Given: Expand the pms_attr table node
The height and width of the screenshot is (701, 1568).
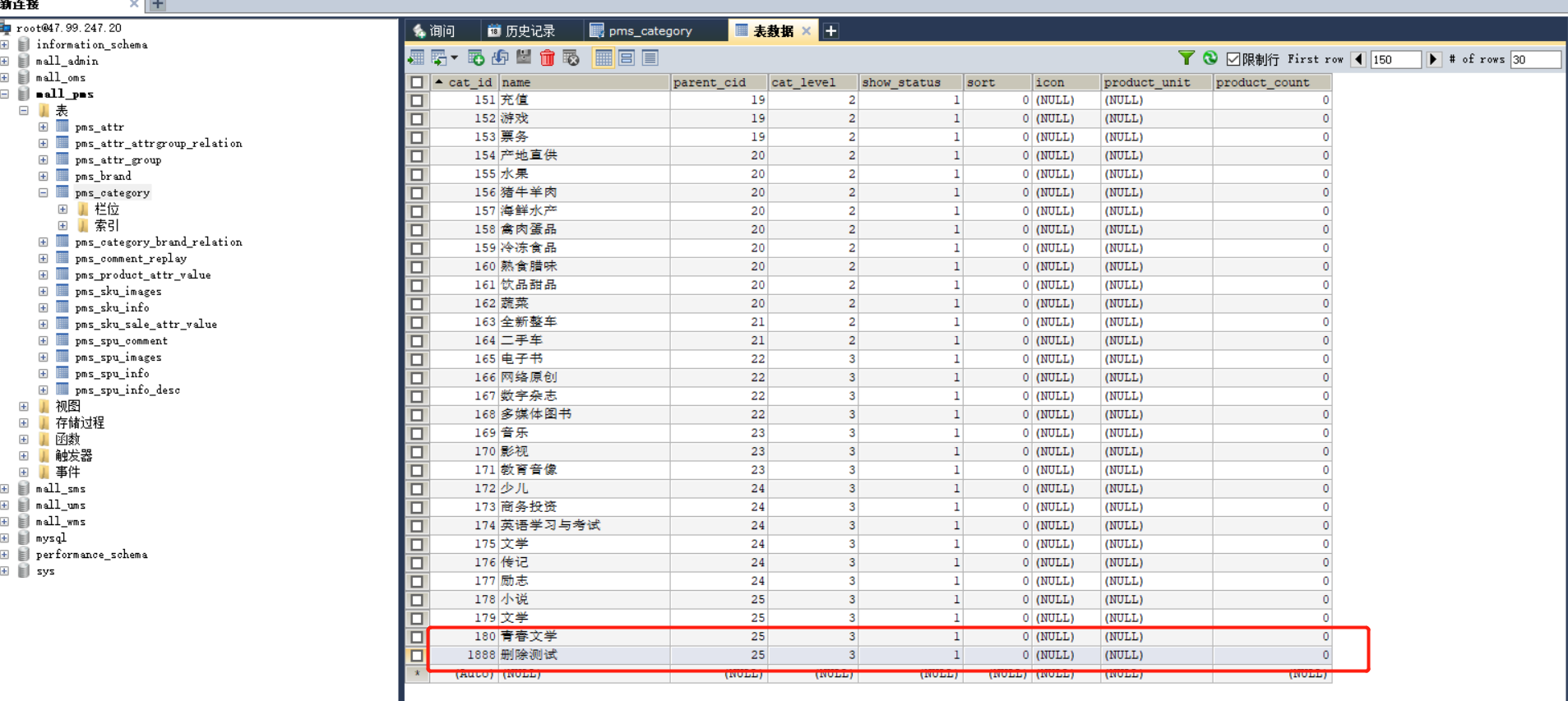Looking at the screenshot, I should [44, 127].
